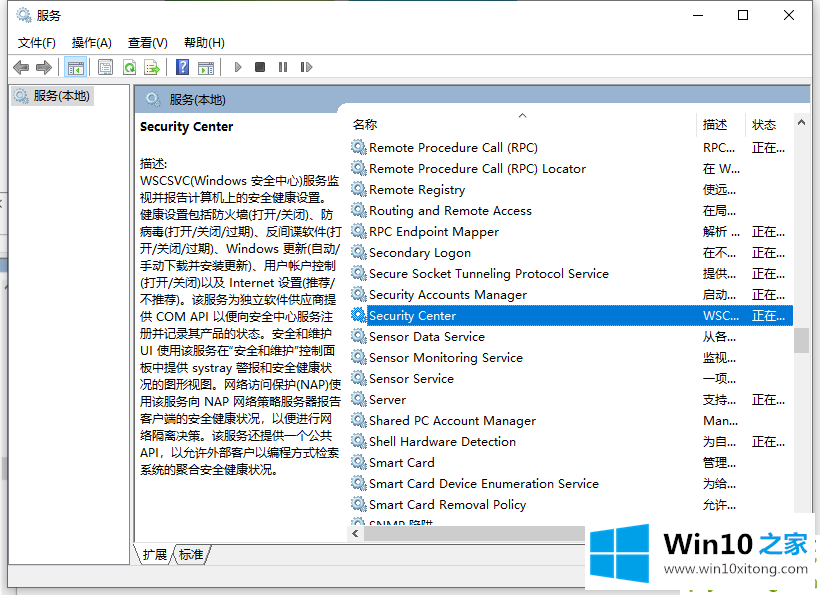
Task: Click the horizontal scrollbar left arrow
Action: [356, 533]
